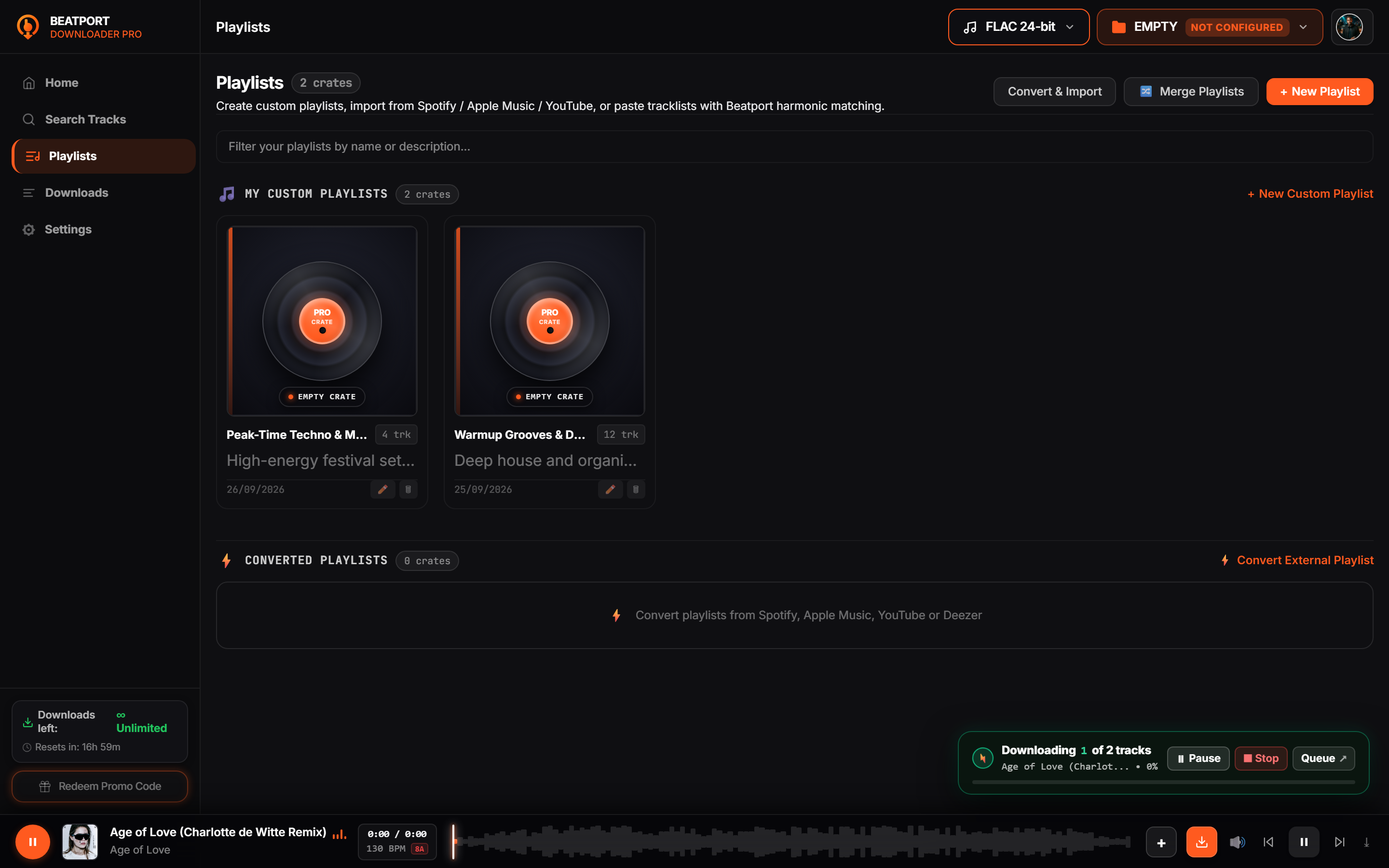The image size is (1389, 868).
Task: Delete the Peak-Time Techno playlist trash icon
Action: [x=408, y=489]
